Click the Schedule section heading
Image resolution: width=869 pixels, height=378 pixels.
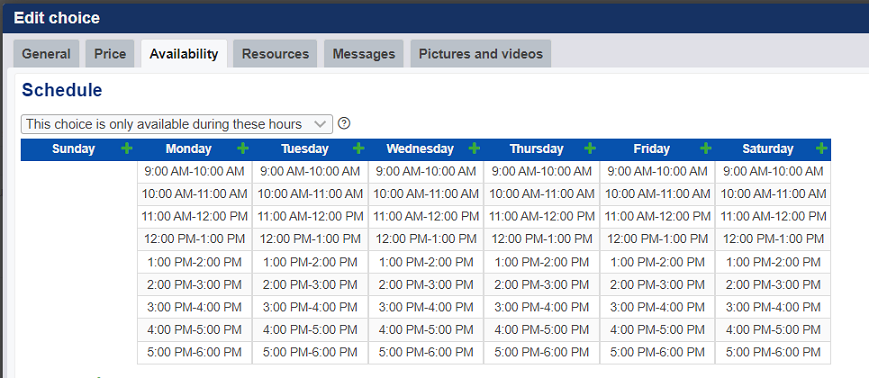coord(62,90)
